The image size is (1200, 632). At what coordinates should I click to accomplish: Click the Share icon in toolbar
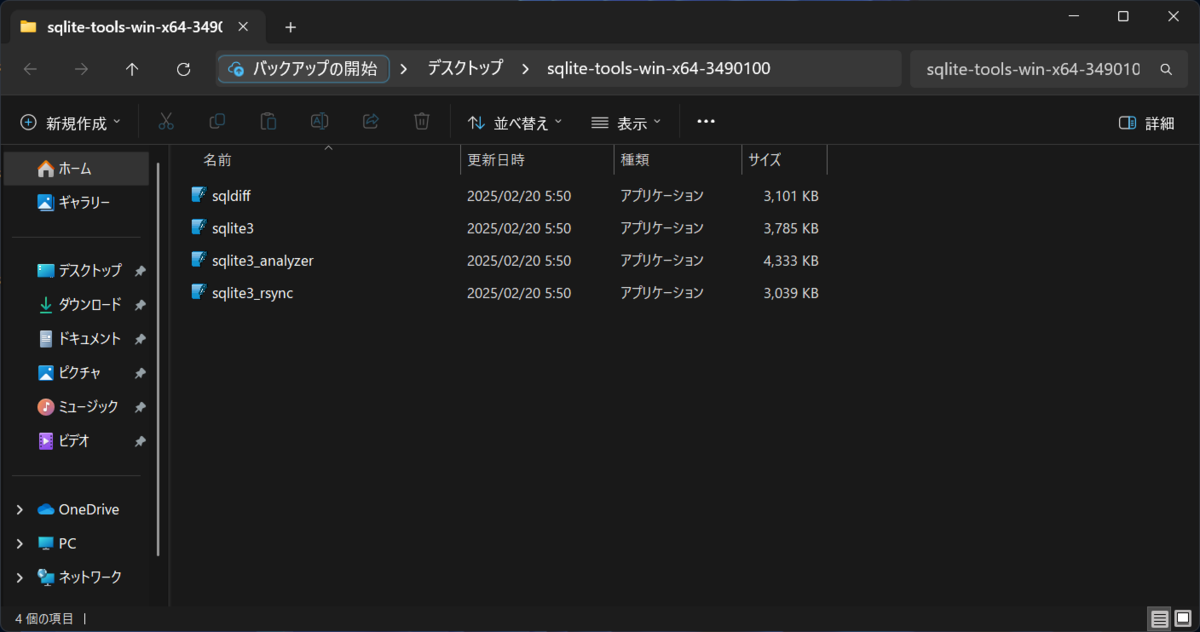point(370,122)
